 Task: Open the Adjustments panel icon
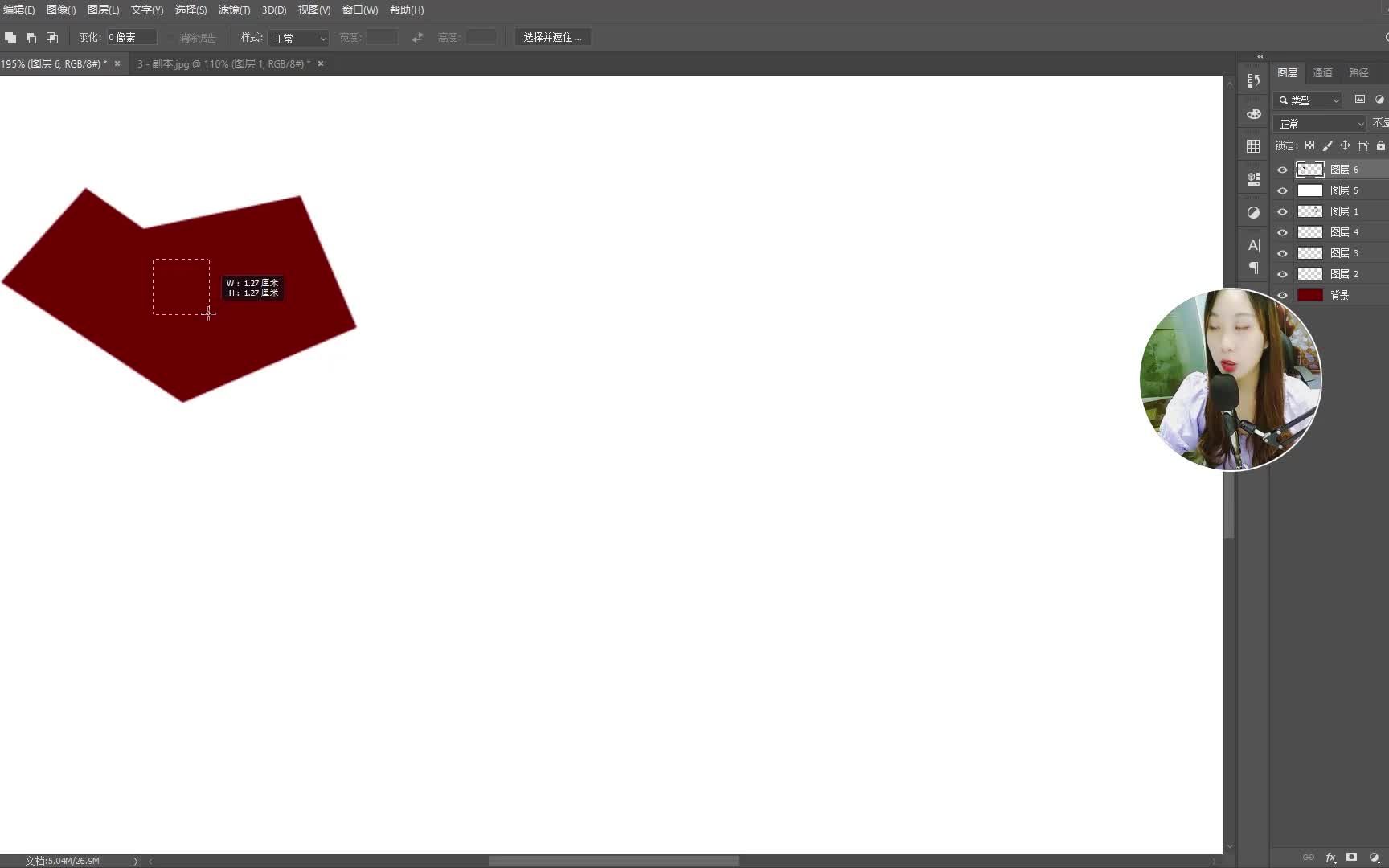[1253, 212]
